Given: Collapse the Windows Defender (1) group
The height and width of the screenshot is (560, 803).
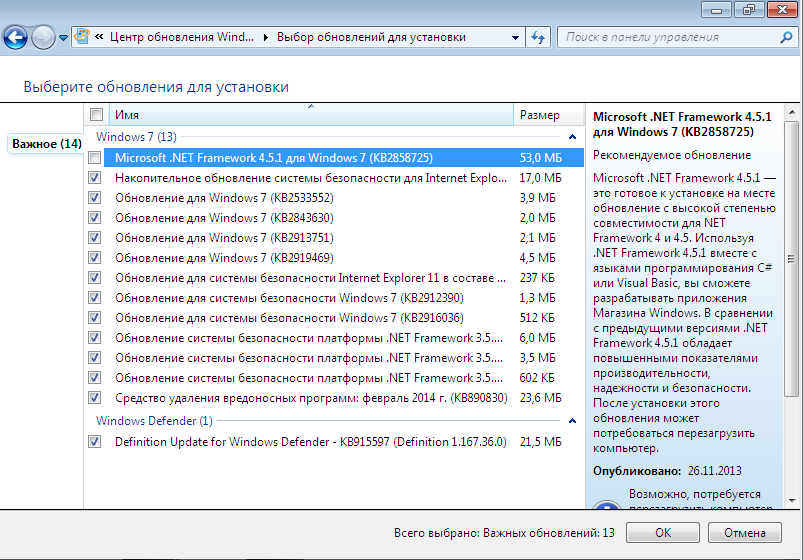Looking at the screenshot, I should tap(572, 421).
